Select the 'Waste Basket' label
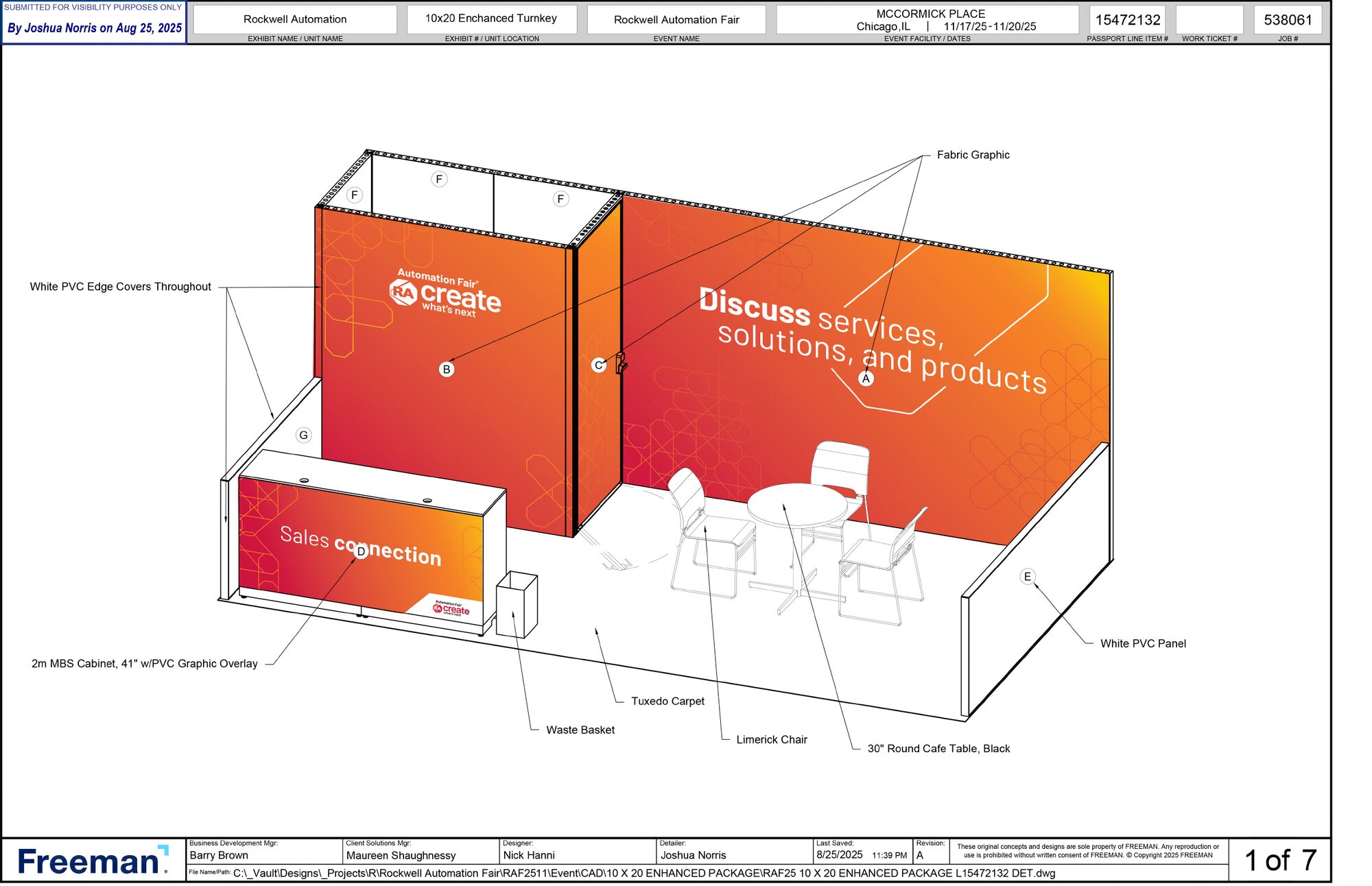This screenshot has width=1372, height=886. click(580, 730)
